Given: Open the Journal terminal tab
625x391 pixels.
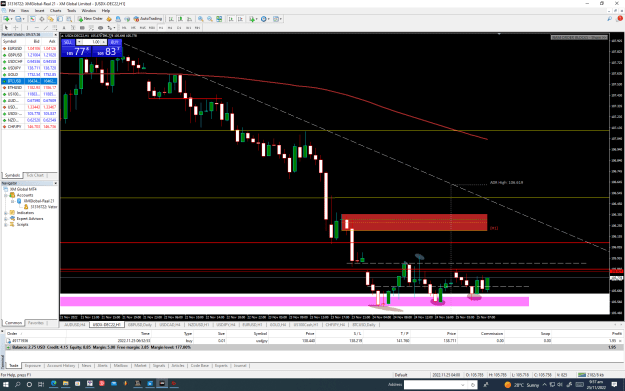Looking at the screenshot, I should point(240,365).
